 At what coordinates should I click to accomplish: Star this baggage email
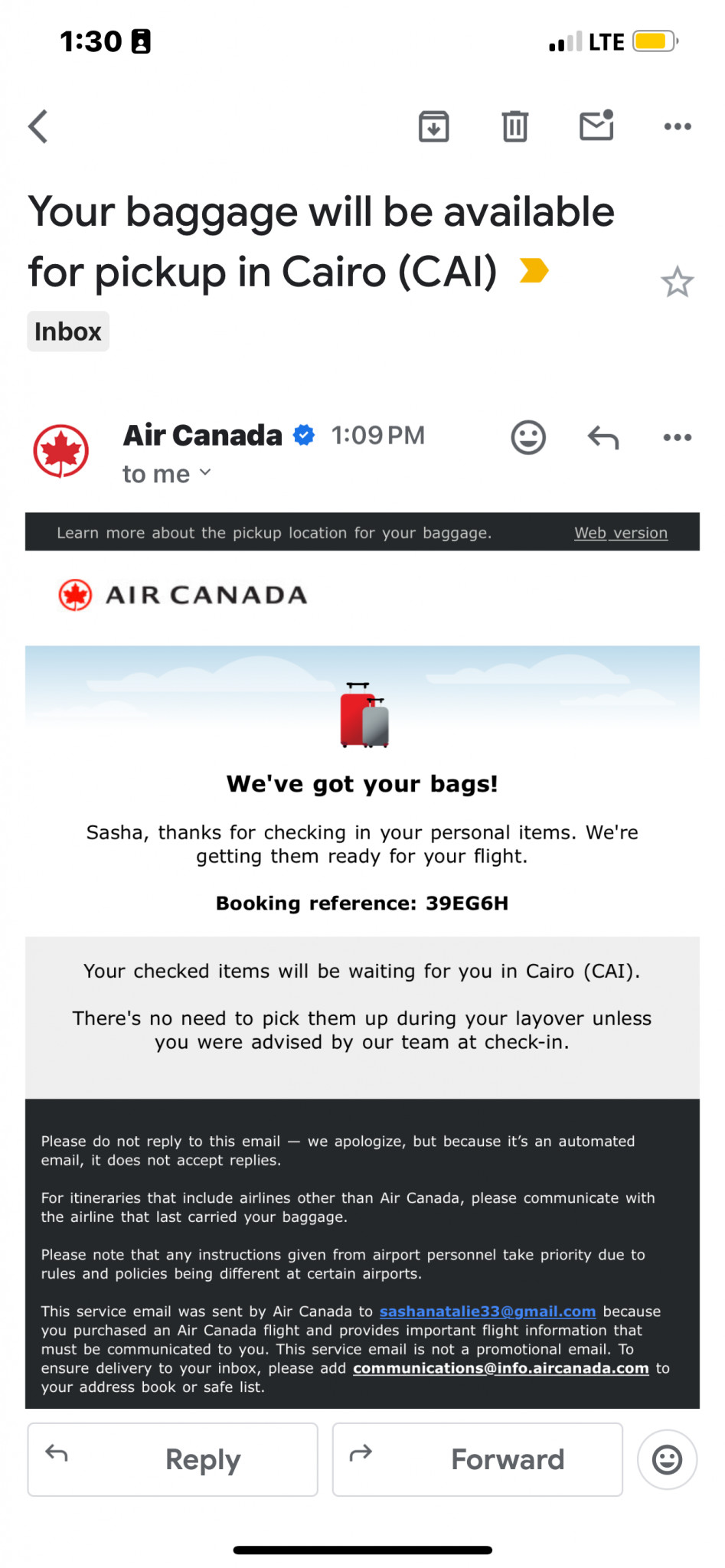(x=677, y=283)
